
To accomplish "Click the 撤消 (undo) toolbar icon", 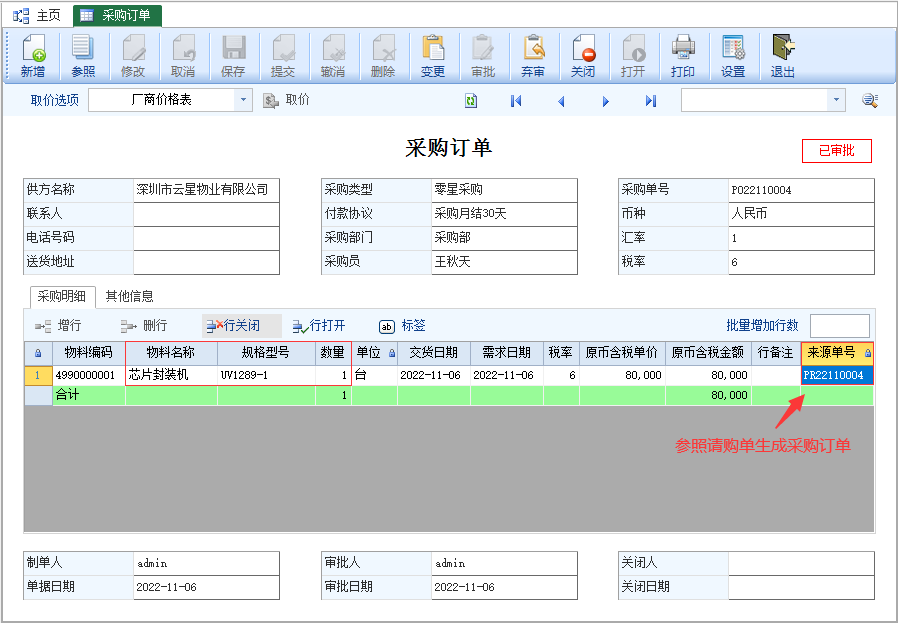I will (x=333, y=56).
